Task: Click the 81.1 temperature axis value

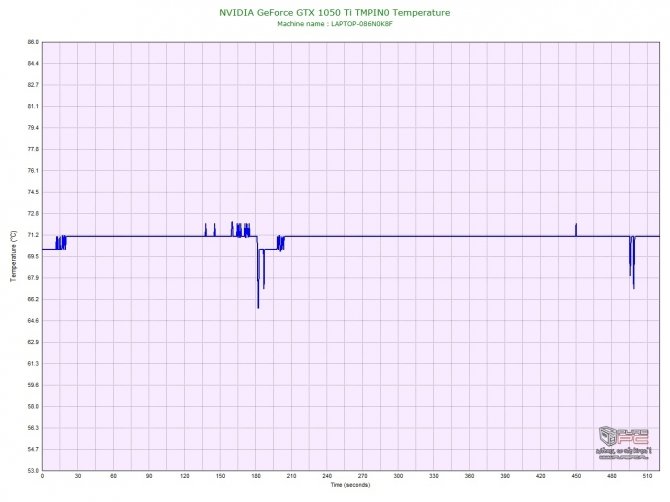Action: point(33,106)
